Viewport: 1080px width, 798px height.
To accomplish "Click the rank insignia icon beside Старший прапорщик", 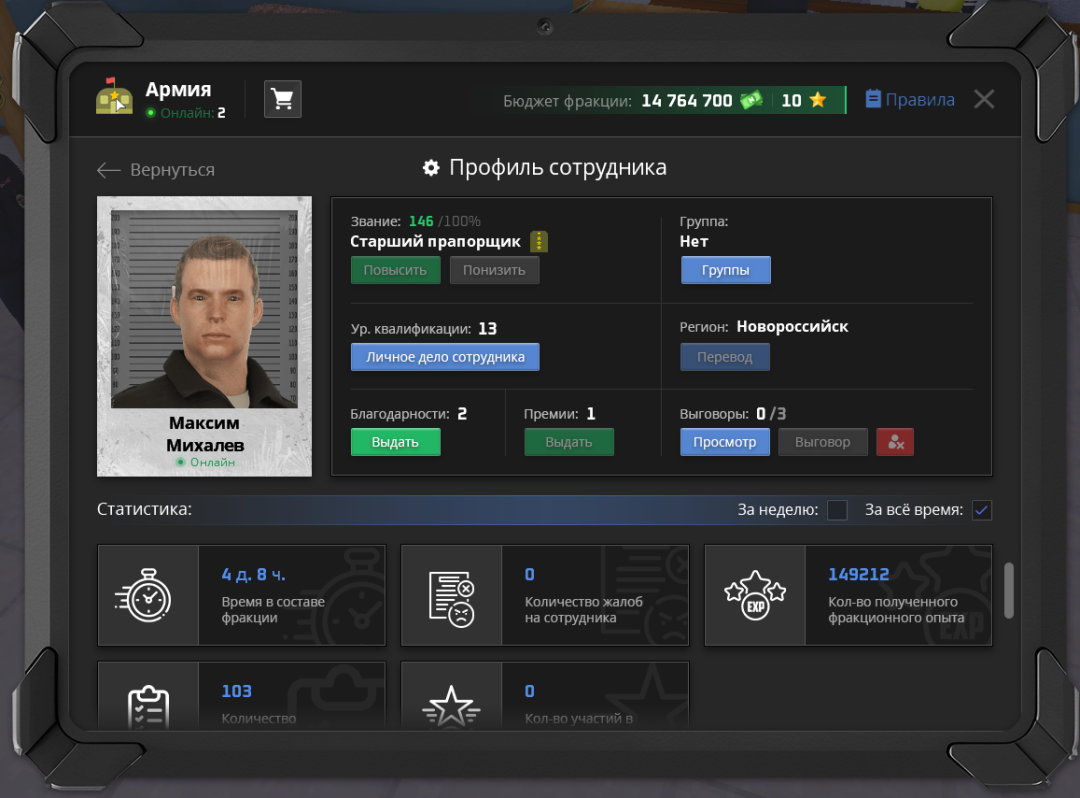I will click(539, 242).
